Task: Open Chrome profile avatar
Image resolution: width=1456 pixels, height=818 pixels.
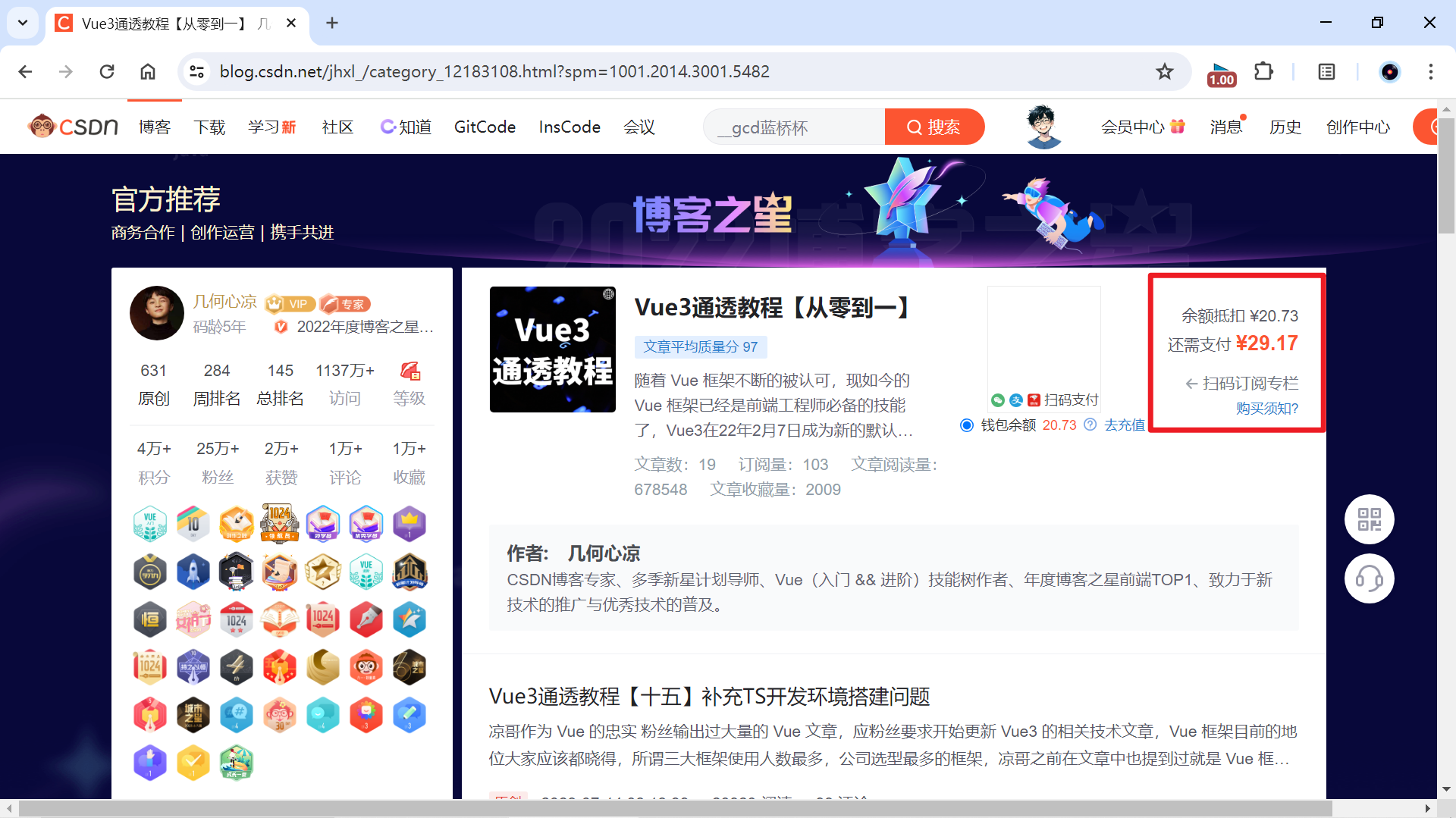Action: pos(1389,71)
